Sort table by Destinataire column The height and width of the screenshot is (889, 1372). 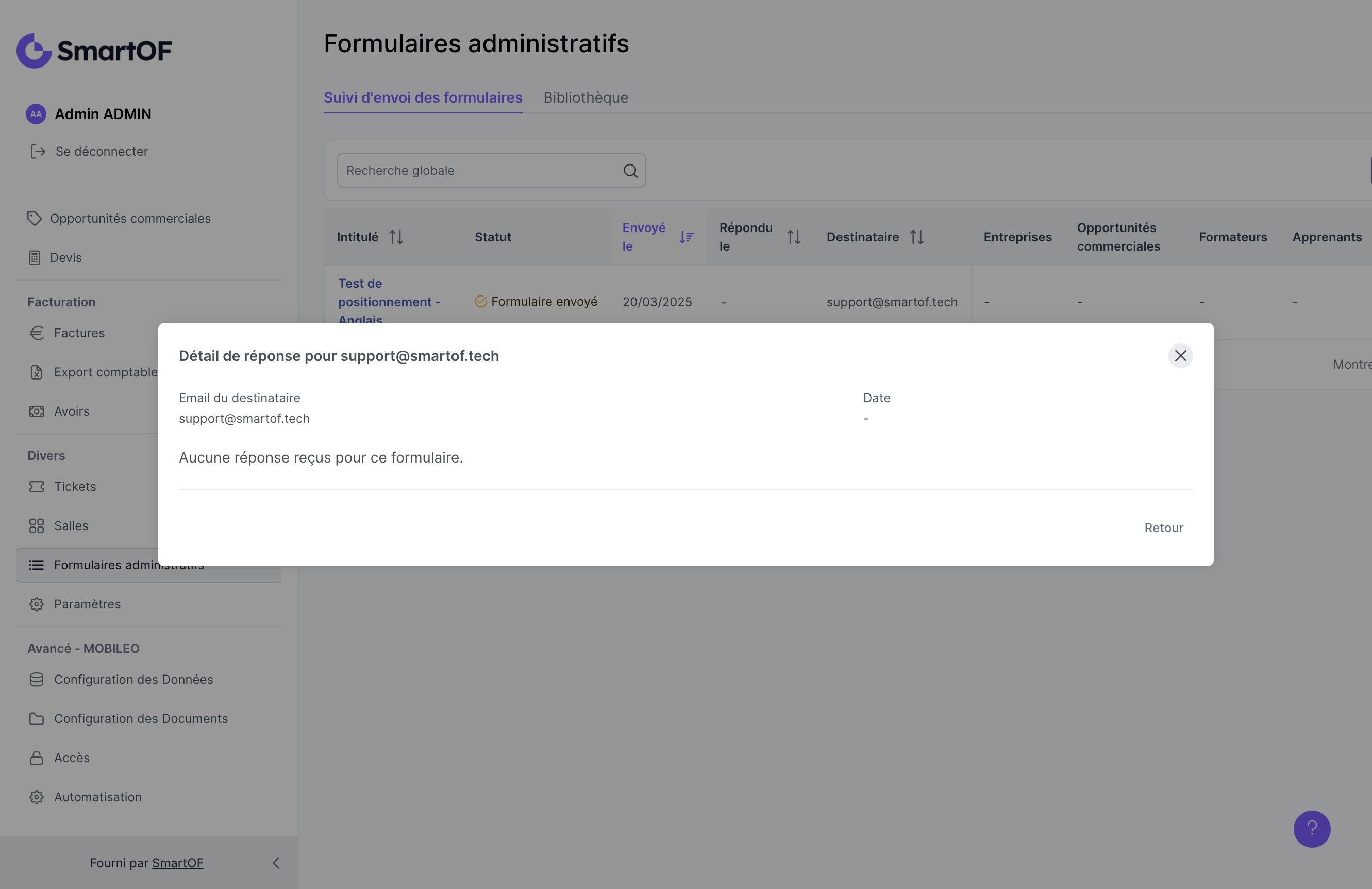pos(916,237)
